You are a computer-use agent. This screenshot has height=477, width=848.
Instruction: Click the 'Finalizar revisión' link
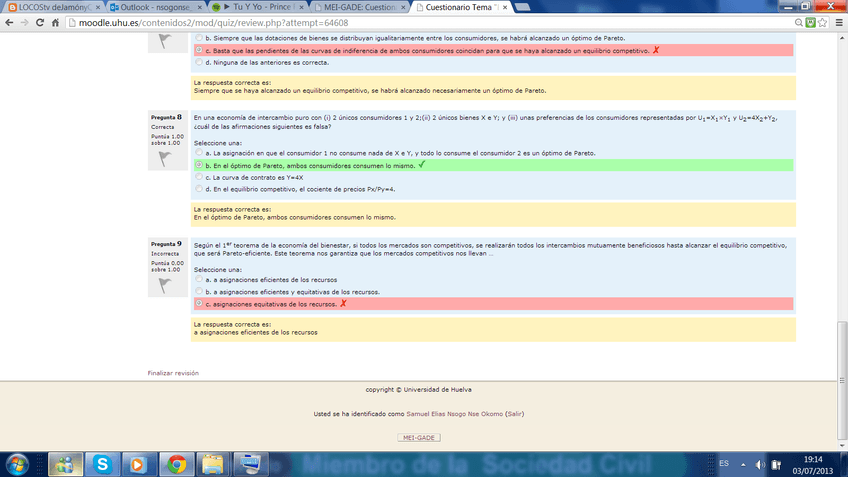(x=173, y=373)
